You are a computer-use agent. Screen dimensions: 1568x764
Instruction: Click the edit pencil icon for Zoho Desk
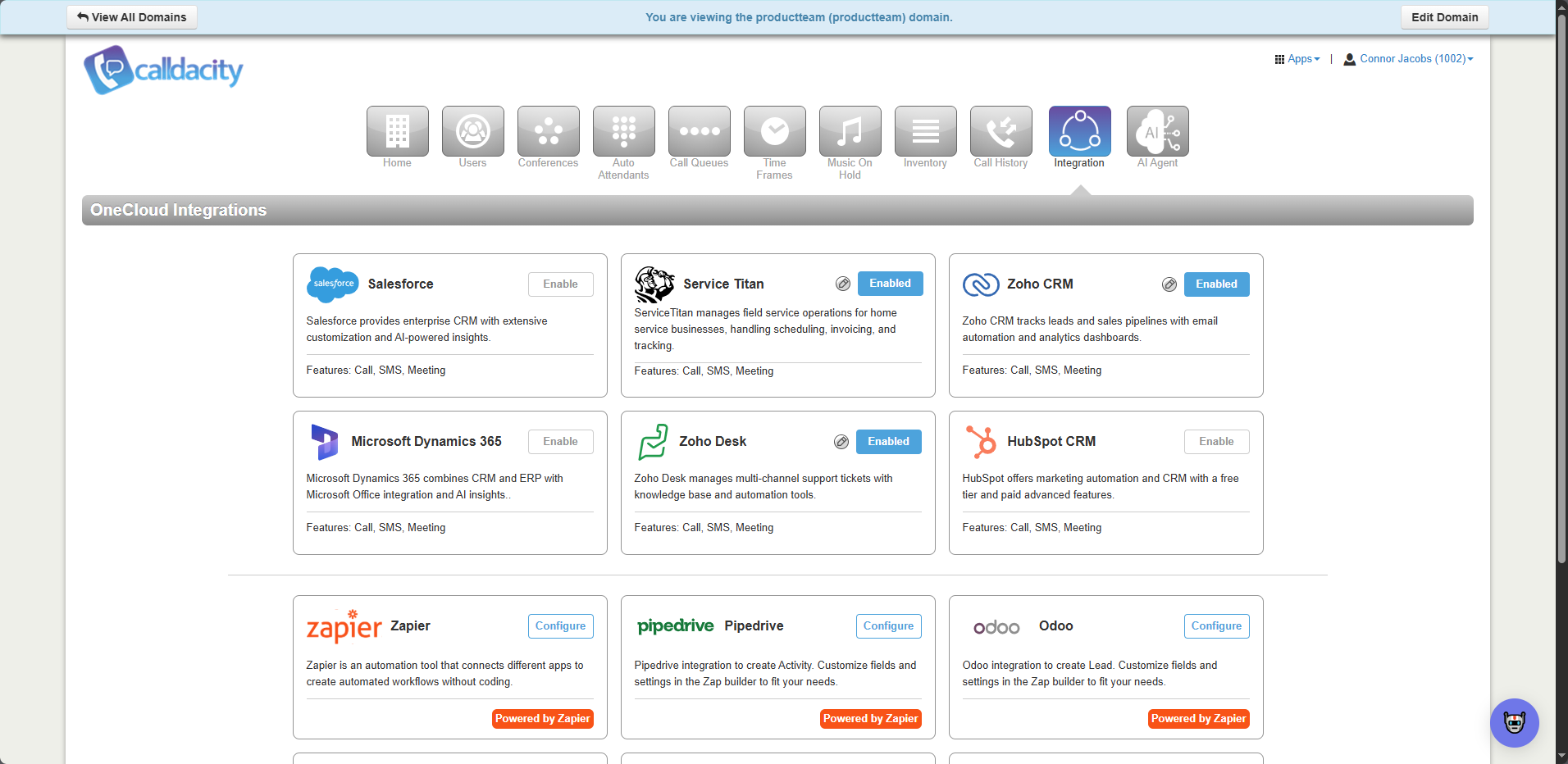841,442
